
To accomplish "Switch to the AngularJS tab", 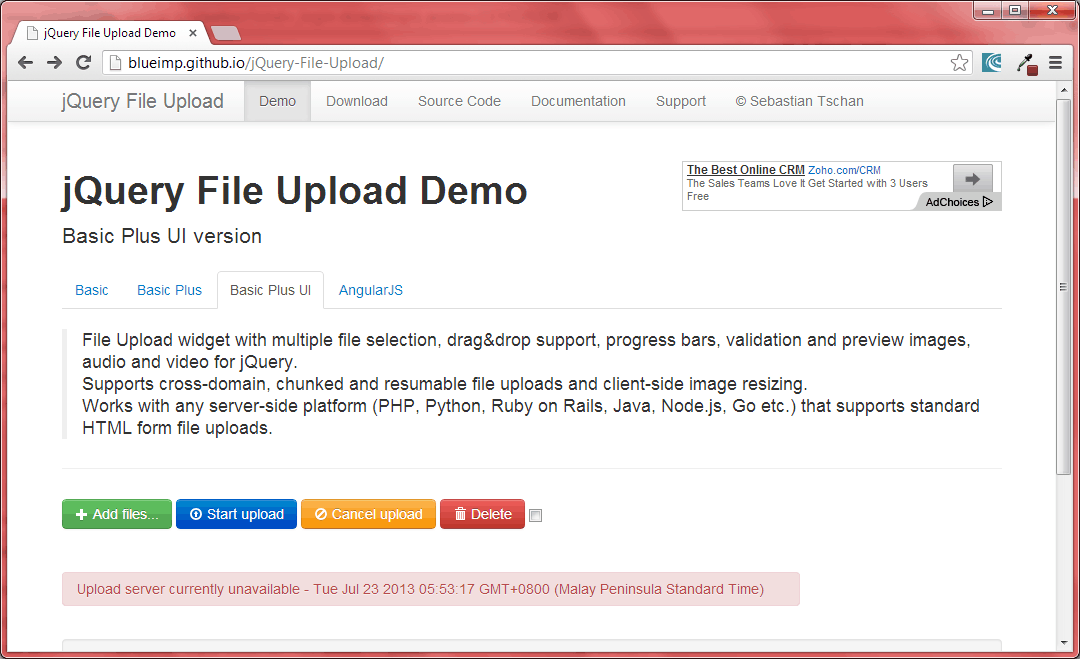I will coord(371,290).
